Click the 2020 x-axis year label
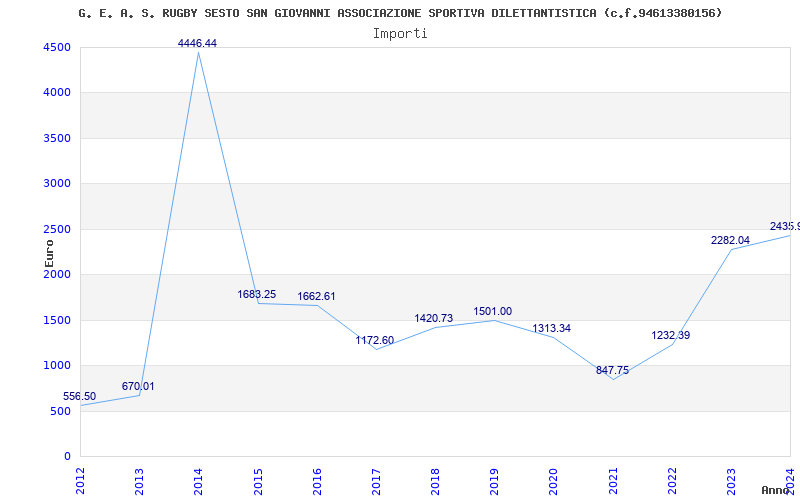The height and width of the screenshot is (500, 800). coord(554,481)
